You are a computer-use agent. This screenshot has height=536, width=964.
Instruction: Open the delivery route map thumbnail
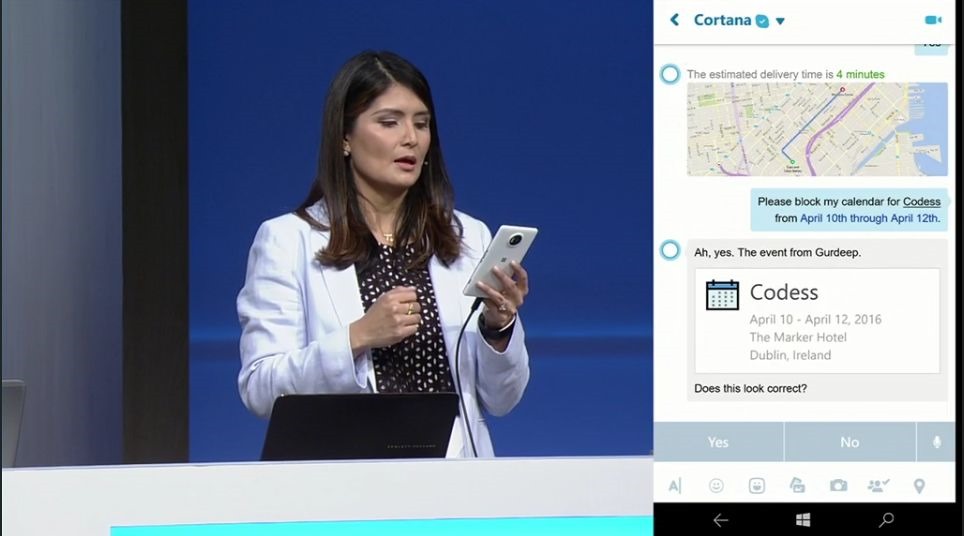click(817, 129)
